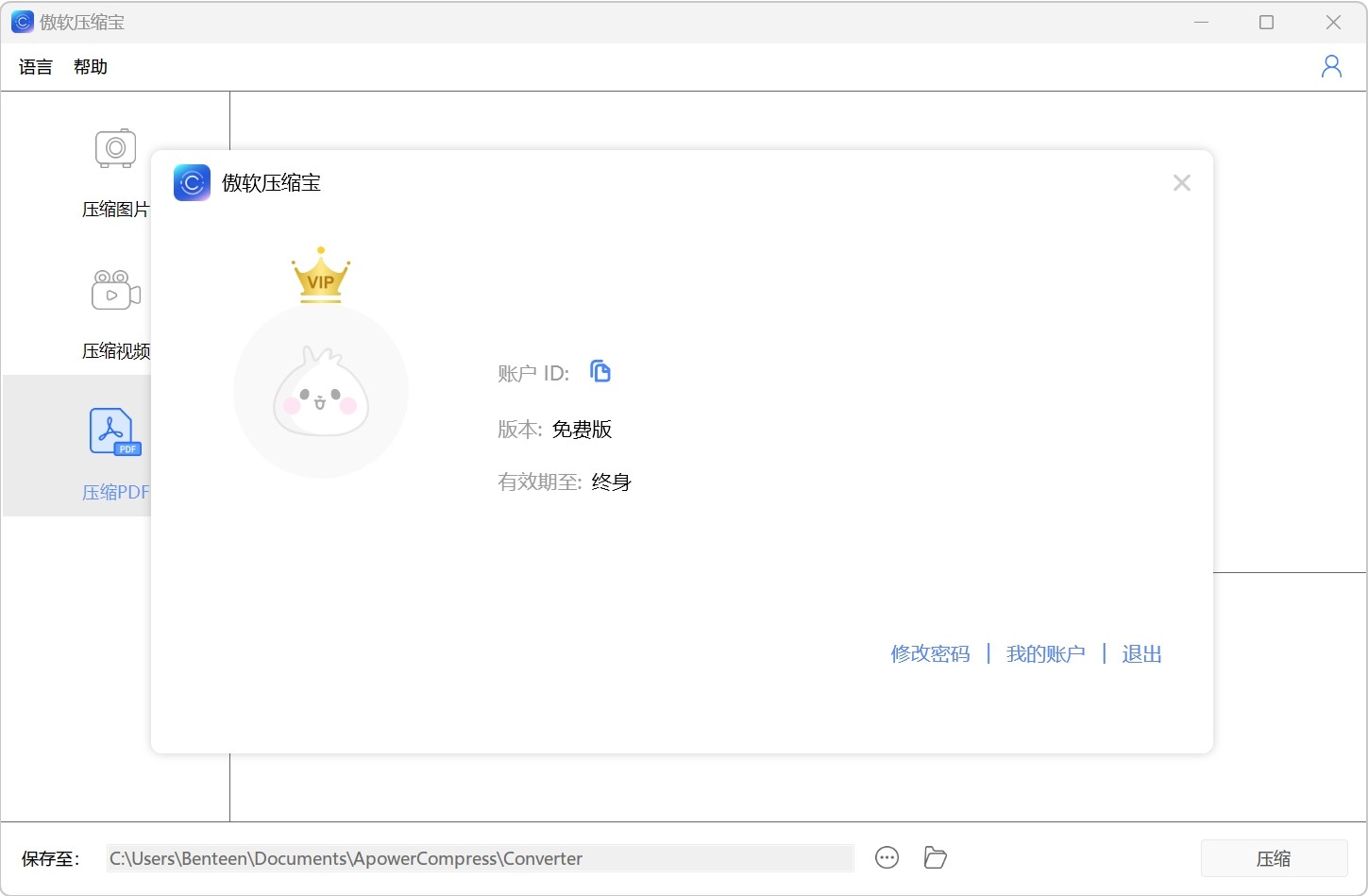This screenshot has height=896, width=1368.
Task: Click the 压缩 button
Action: pyautogui.click(x=1274, y=858)
